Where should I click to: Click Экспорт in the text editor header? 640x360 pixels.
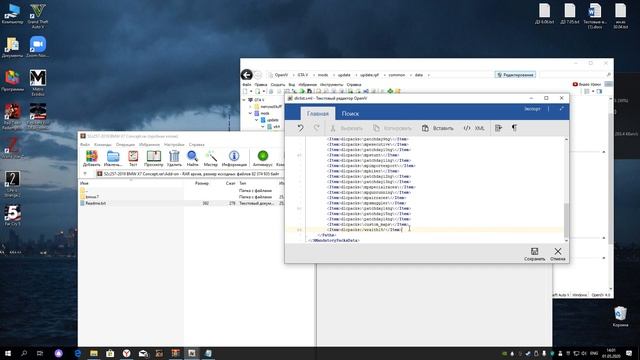click(532, 109)
